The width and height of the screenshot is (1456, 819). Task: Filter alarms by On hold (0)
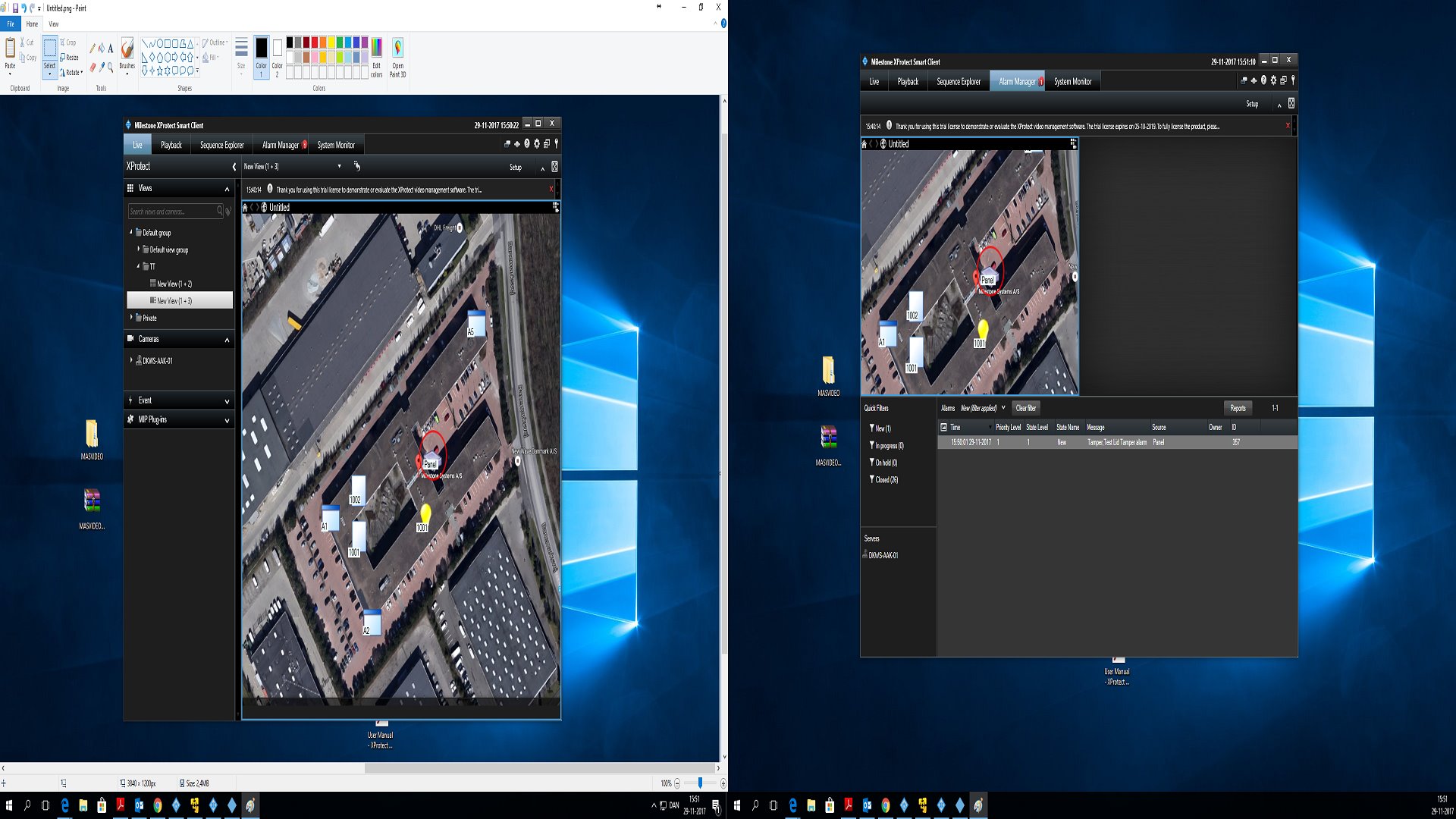(x=883, y=463)
